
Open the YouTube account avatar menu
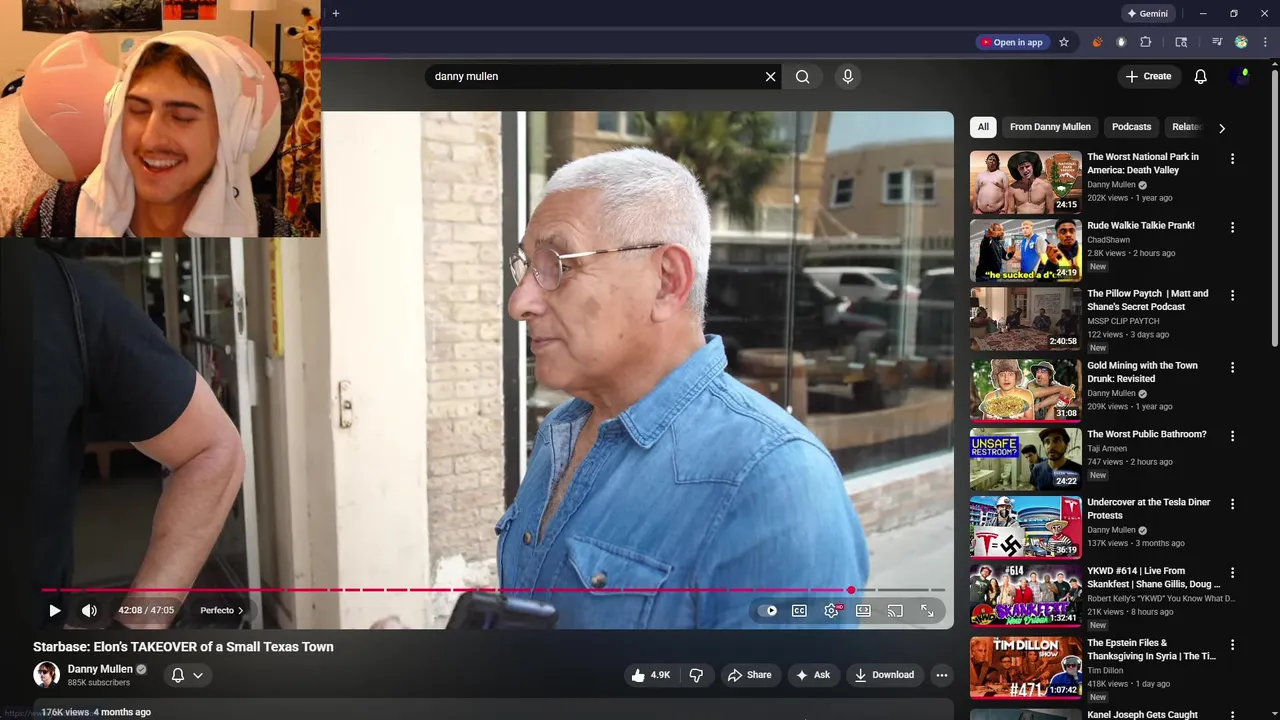click(1242, 76)
